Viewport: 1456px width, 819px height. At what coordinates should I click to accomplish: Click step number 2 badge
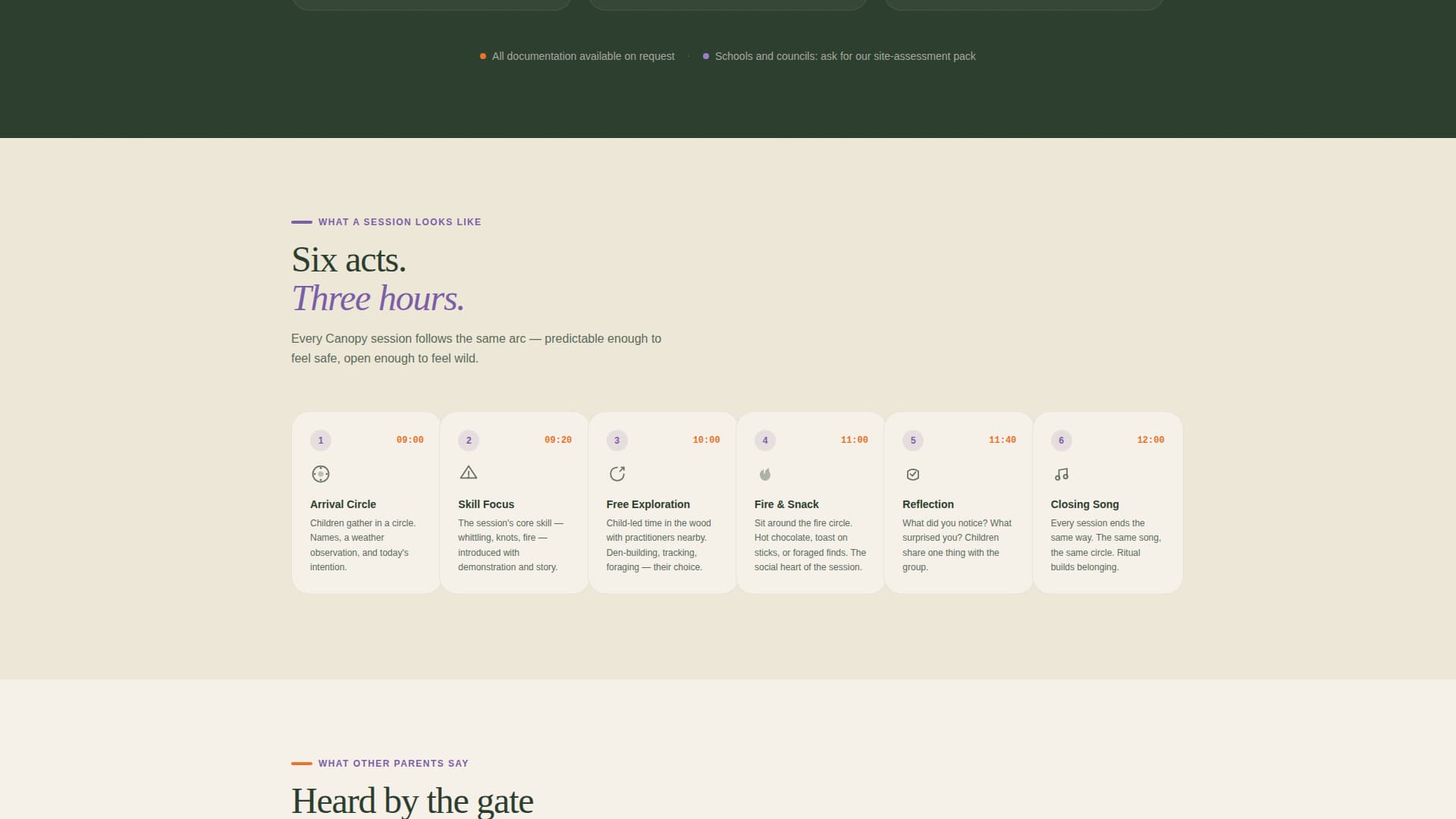tap(469, 441)
